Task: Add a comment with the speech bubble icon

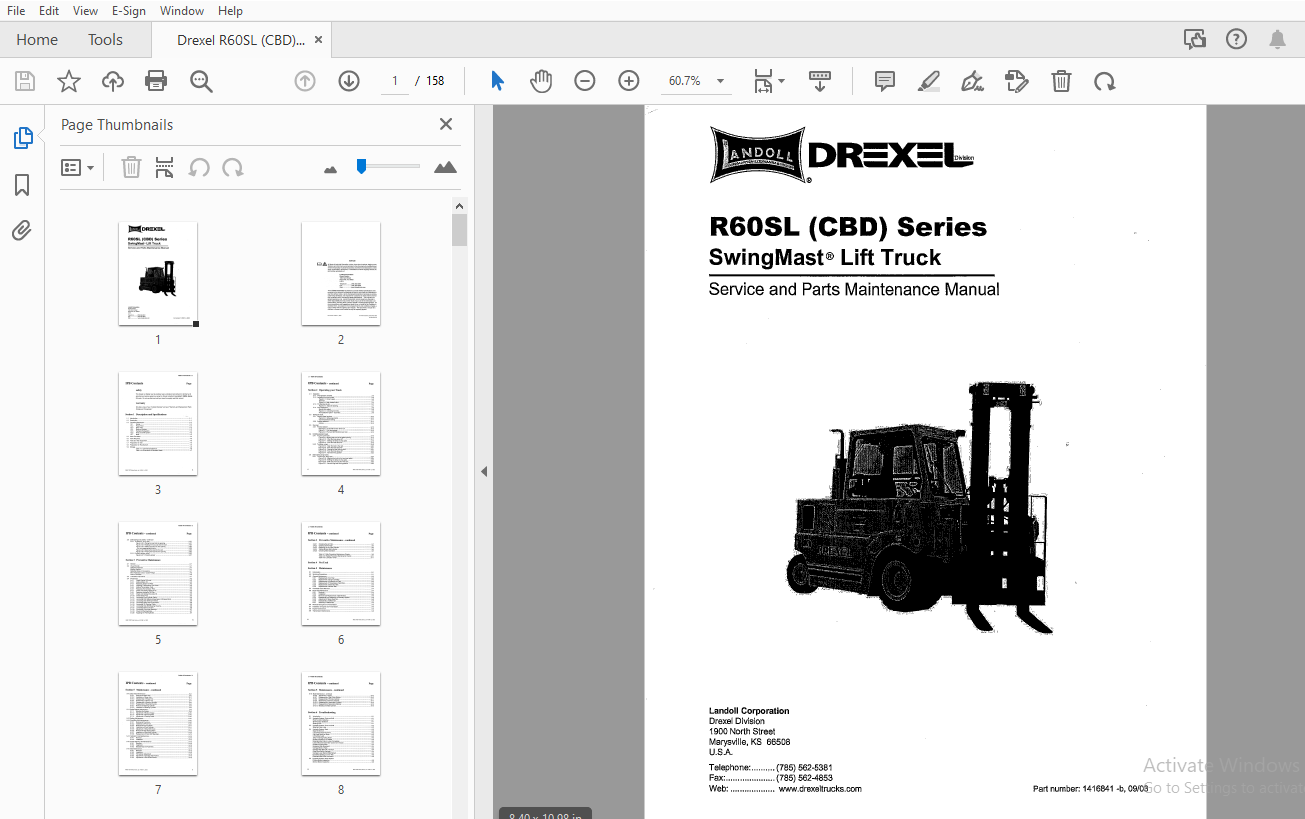Action: (x=885, y=81)
